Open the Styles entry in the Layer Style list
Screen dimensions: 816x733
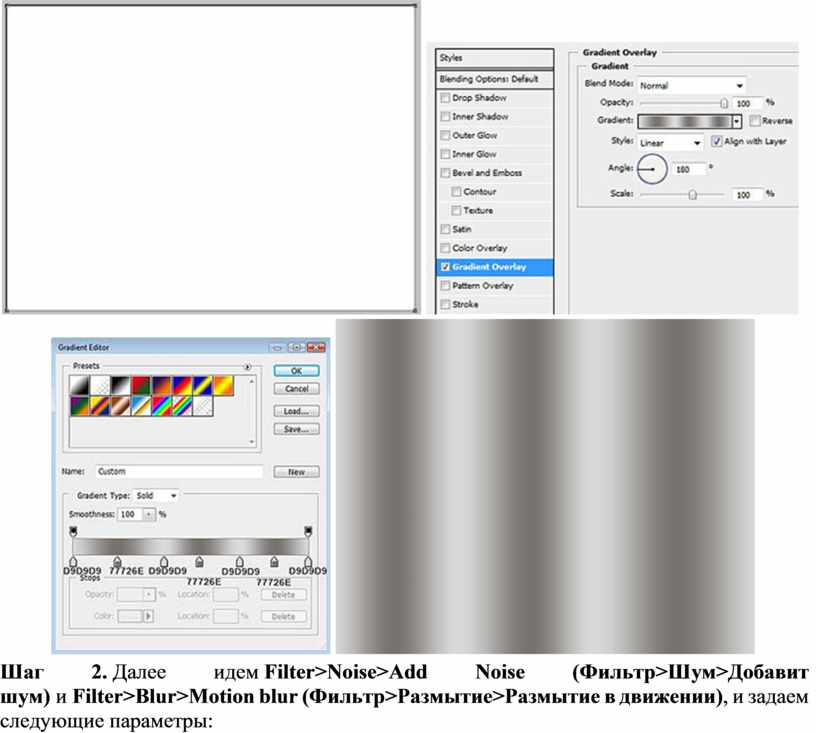point(494,58)
